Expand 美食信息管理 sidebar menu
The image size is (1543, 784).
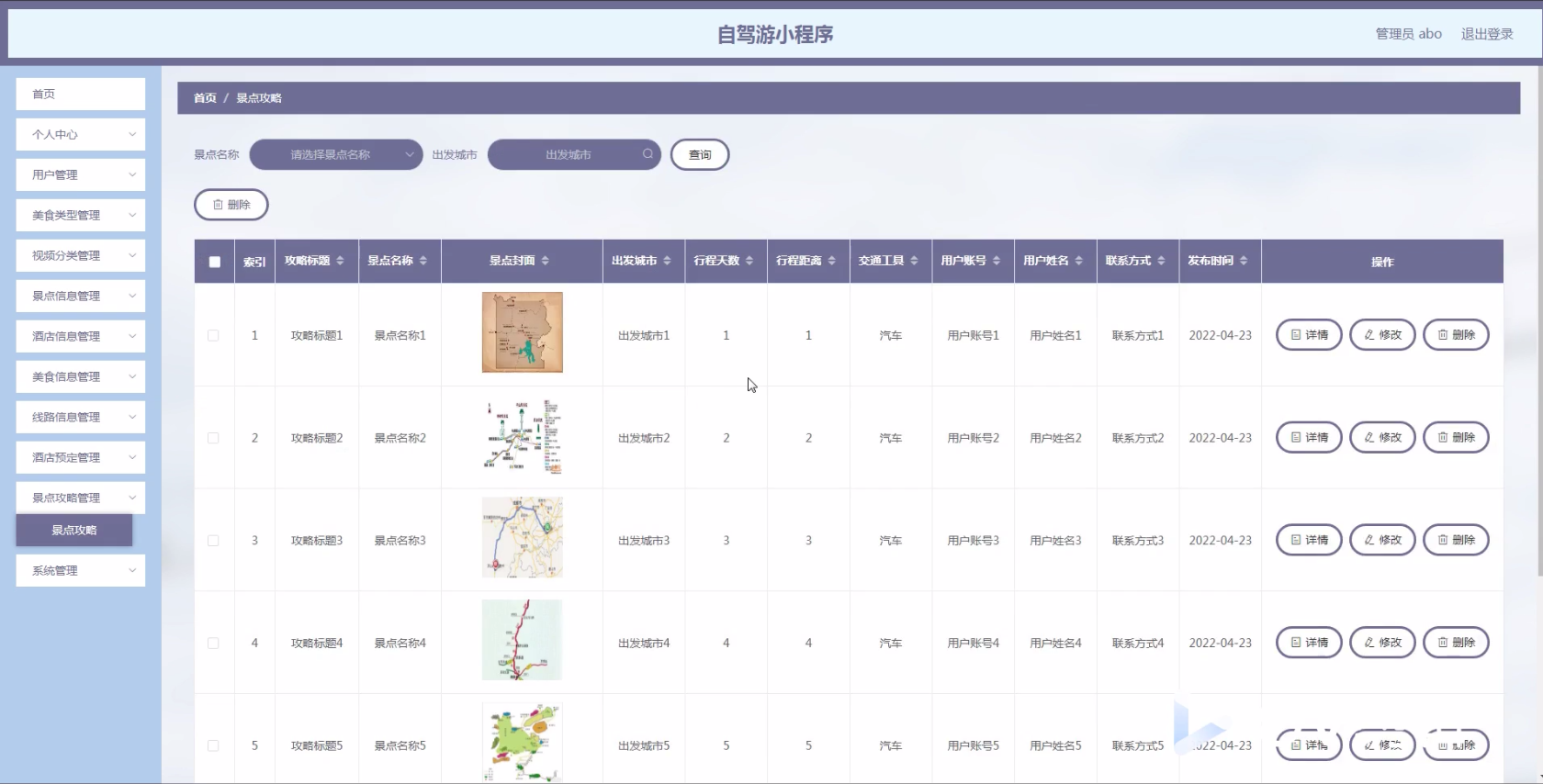pyautogui.click(x=81, y=376)
